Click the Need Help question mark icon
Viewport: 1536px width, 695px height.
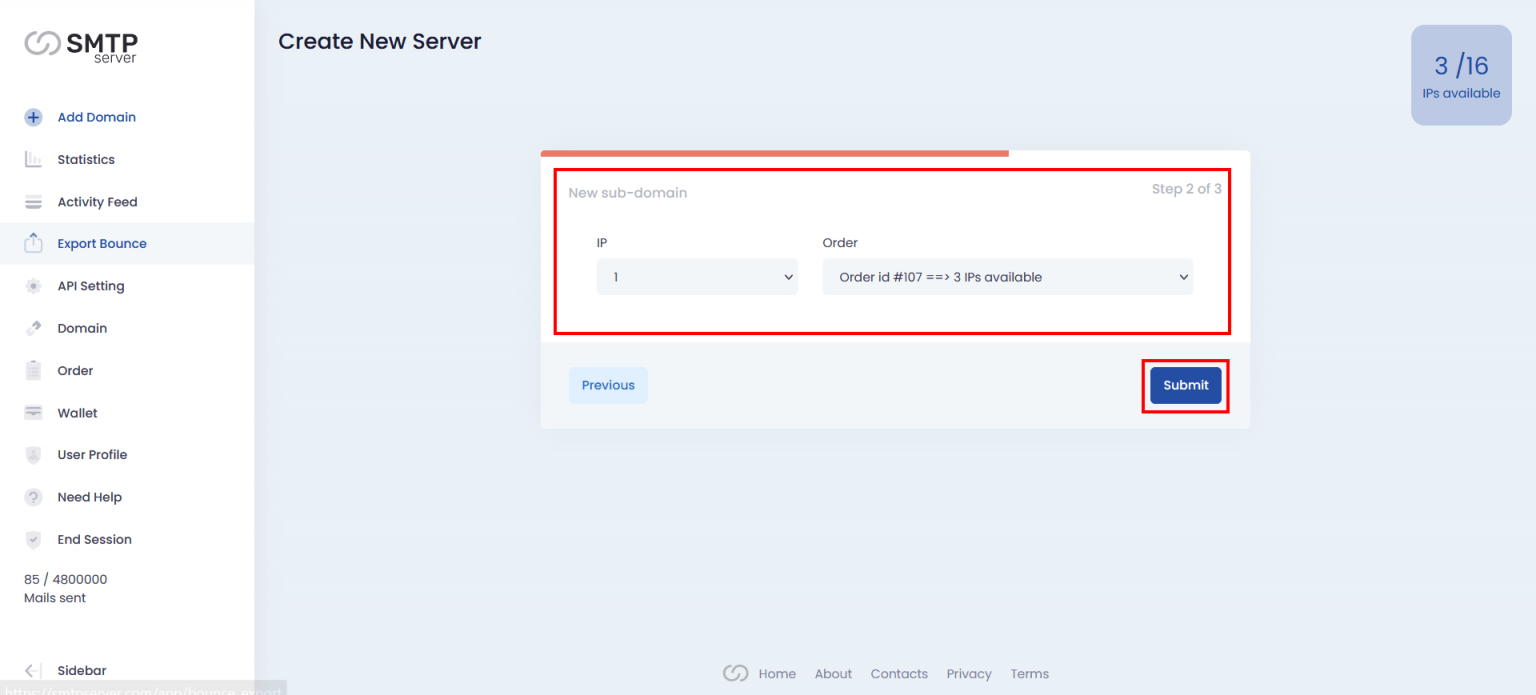(x=33, y=497)
